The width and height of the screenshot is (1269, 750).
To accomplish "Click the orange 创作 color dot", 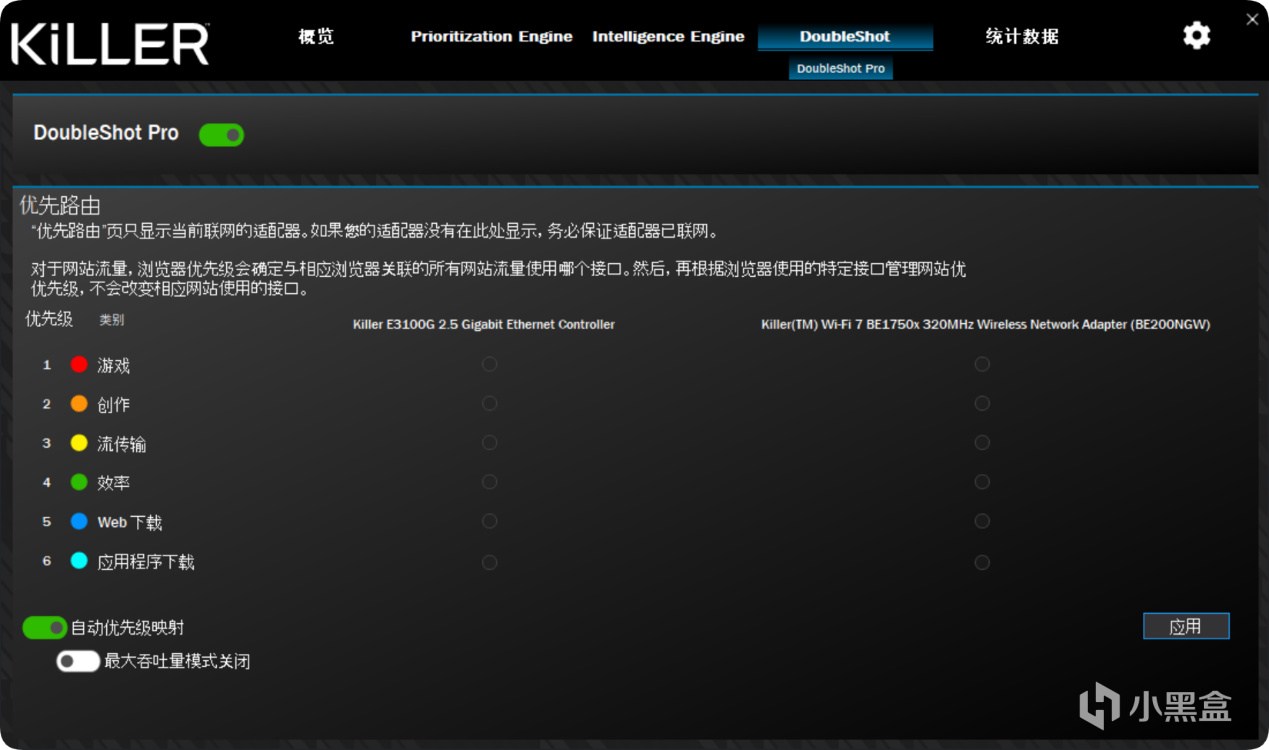I will coord(79,404).
